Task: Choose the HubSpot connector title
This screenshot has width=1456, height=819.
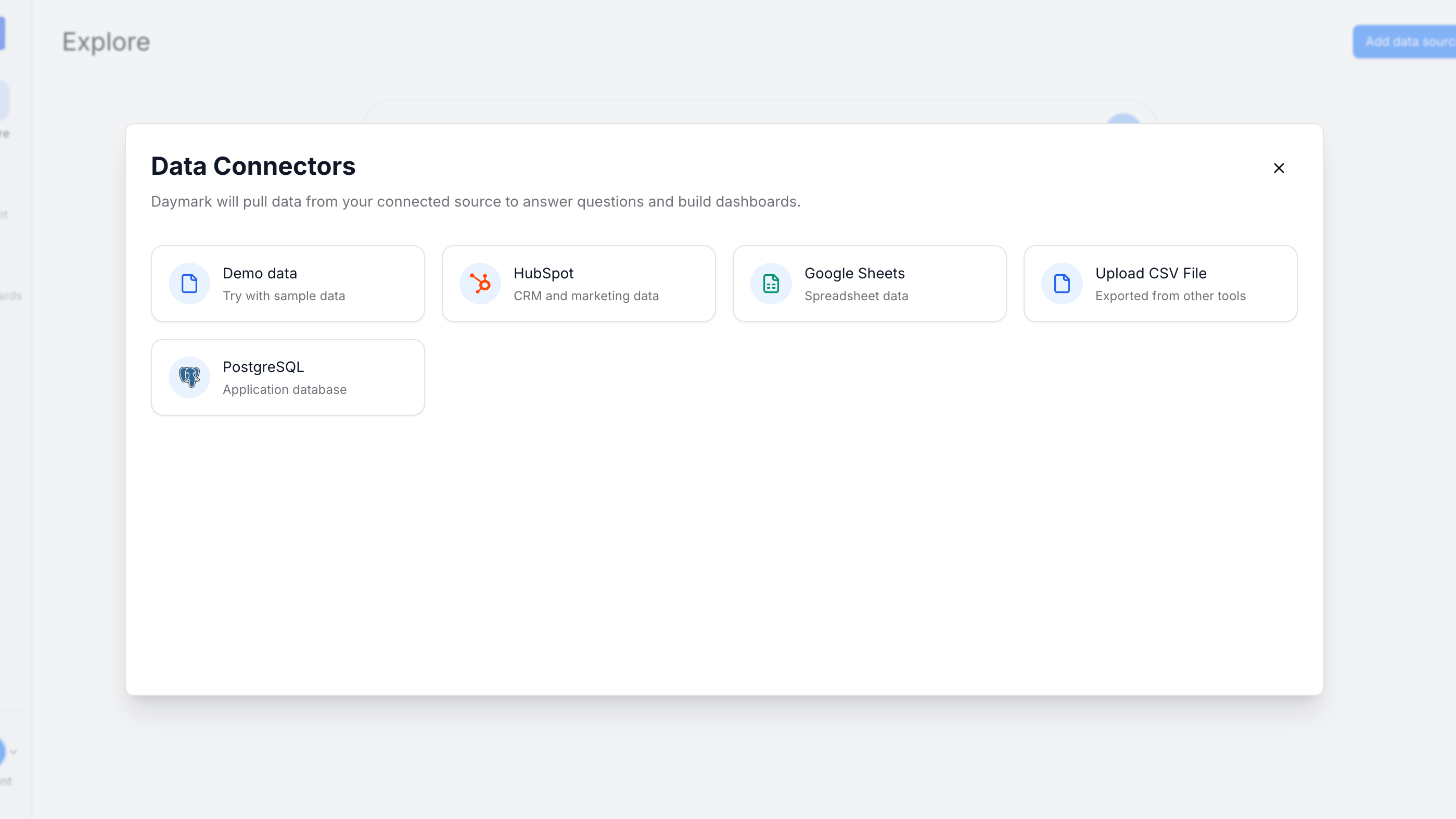Action: tap(543, 273)
